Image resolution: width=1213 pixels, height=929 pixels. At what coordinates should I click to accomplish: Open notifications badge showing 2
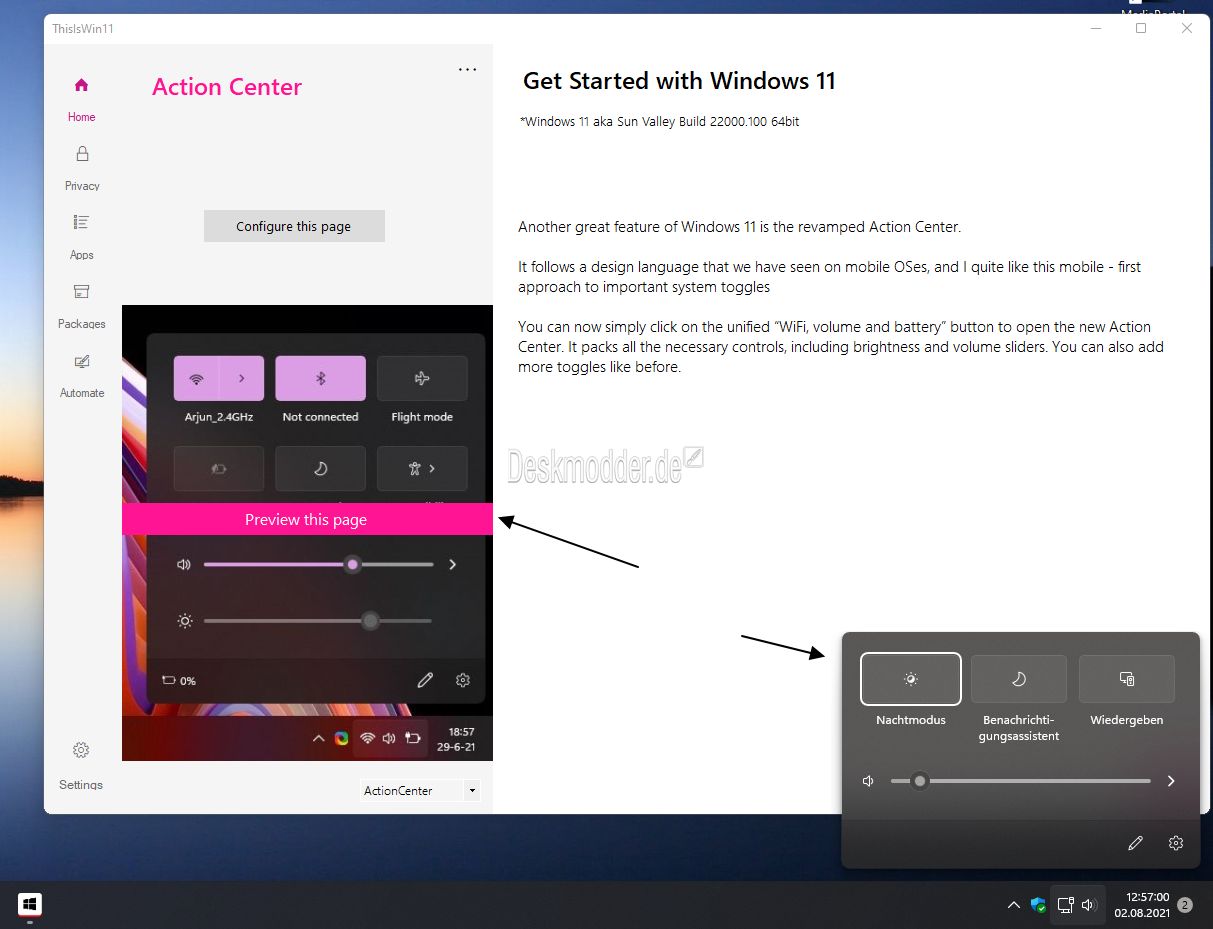click(x=1185, y=905)
